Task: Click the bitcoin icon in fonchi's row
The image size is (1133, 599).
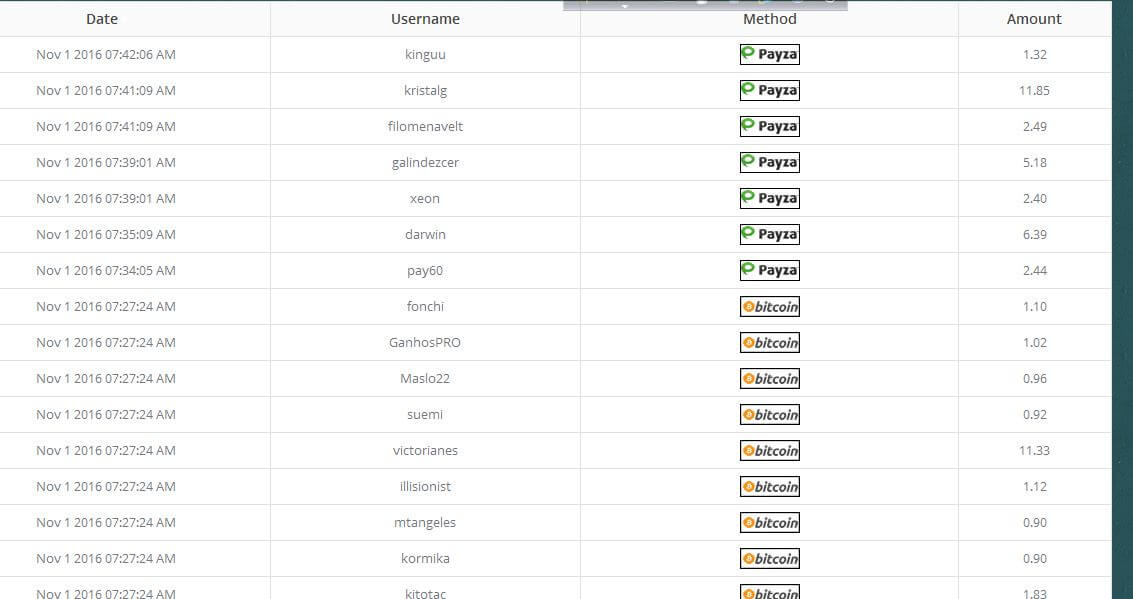Action: (769, 306)
